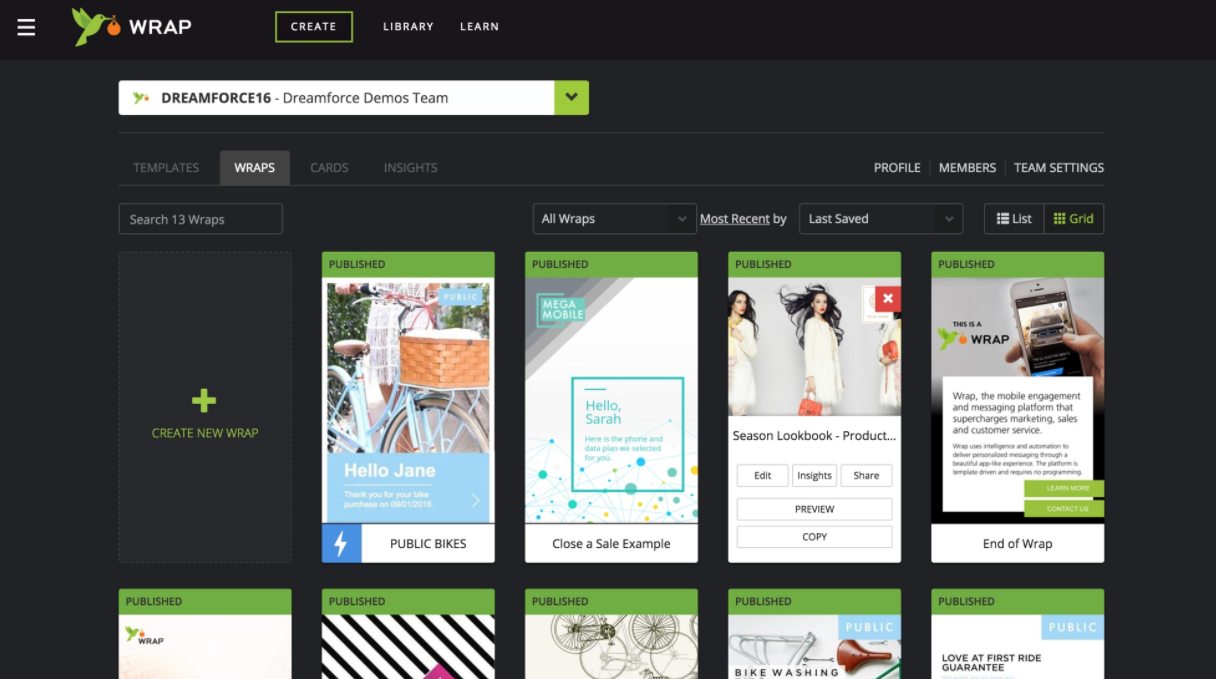Open the bicycle sketch wrap thumbnail
Screen dimensions: 1216x679
point(611,646)
